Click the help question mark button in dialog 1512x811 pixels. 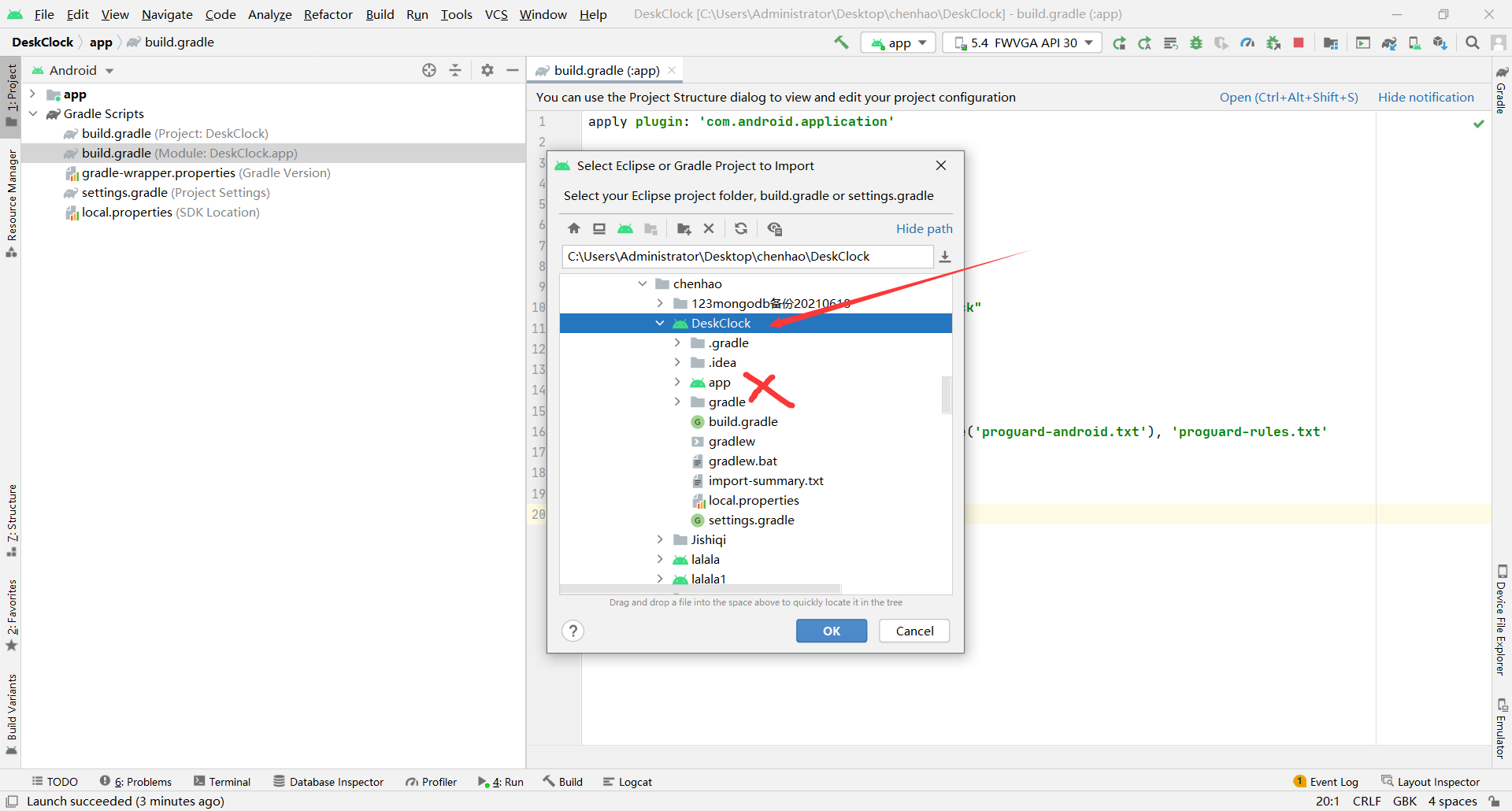(x=573, y=631)
